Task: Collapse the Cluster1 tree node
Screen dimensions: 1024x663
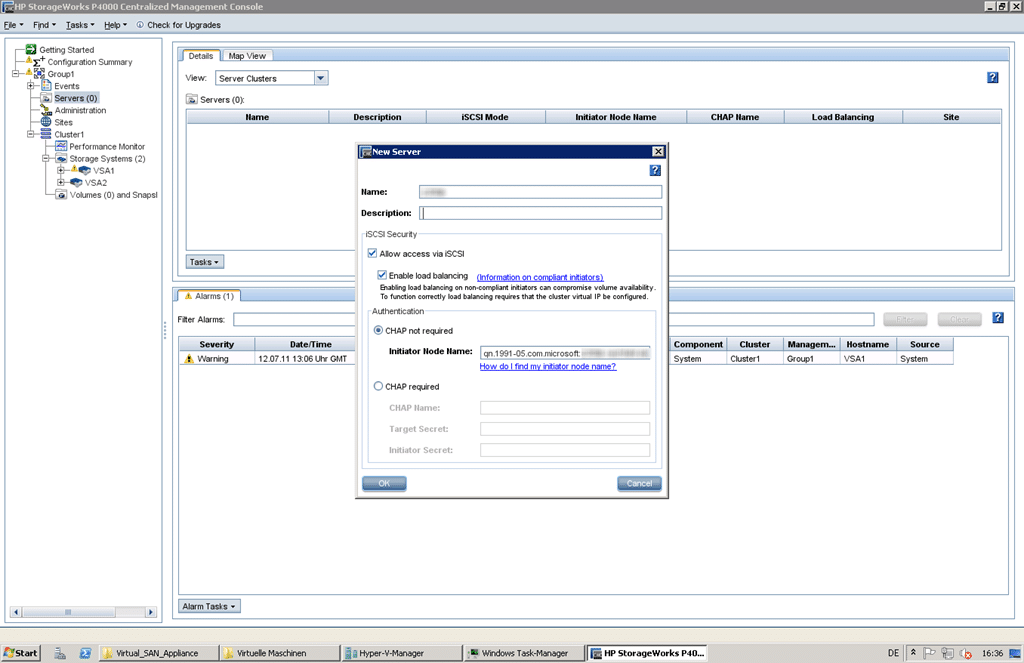Action: (30, 134)
